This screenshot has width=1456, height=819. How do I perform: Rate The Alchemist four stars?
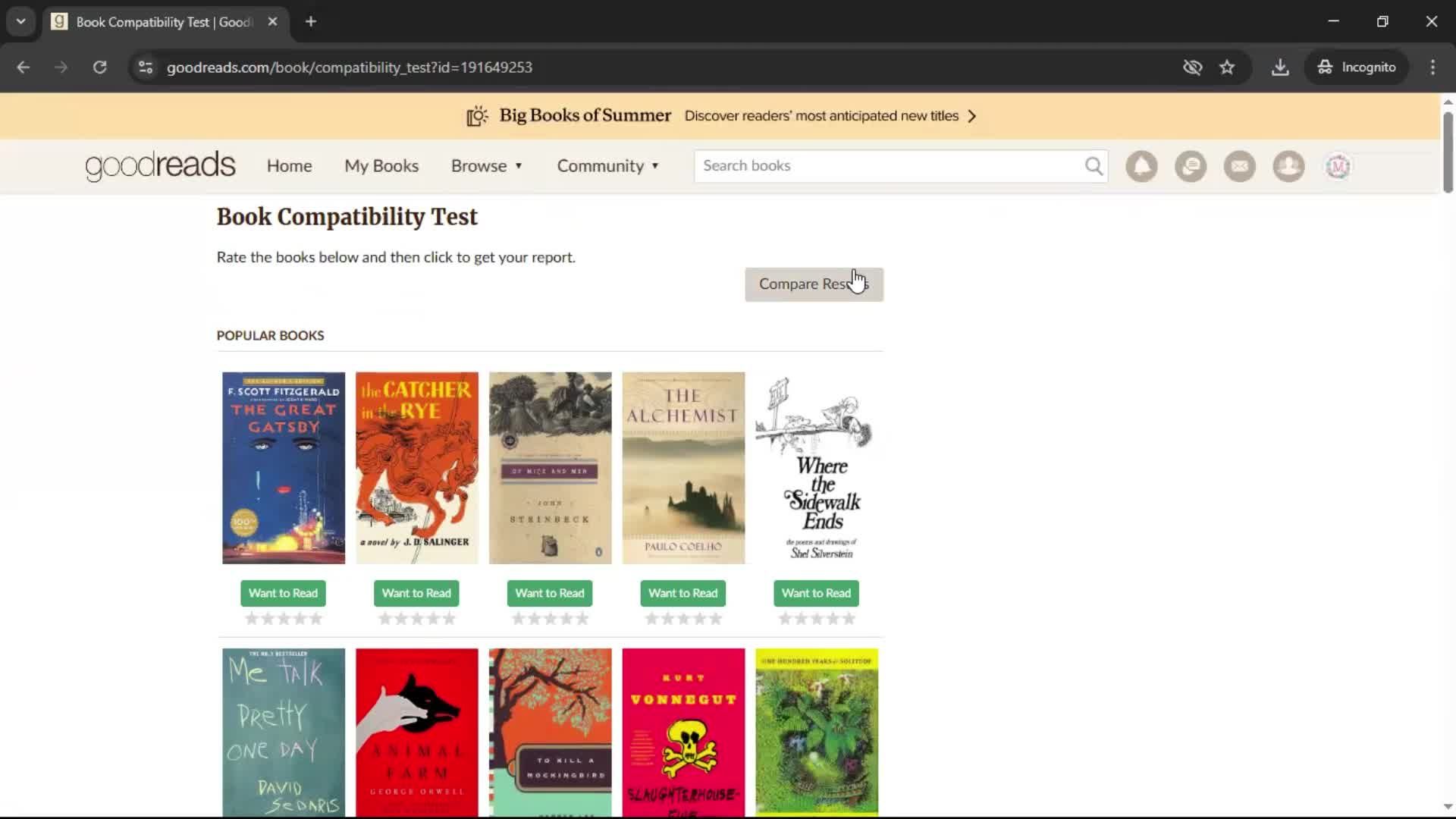[699, 619]
